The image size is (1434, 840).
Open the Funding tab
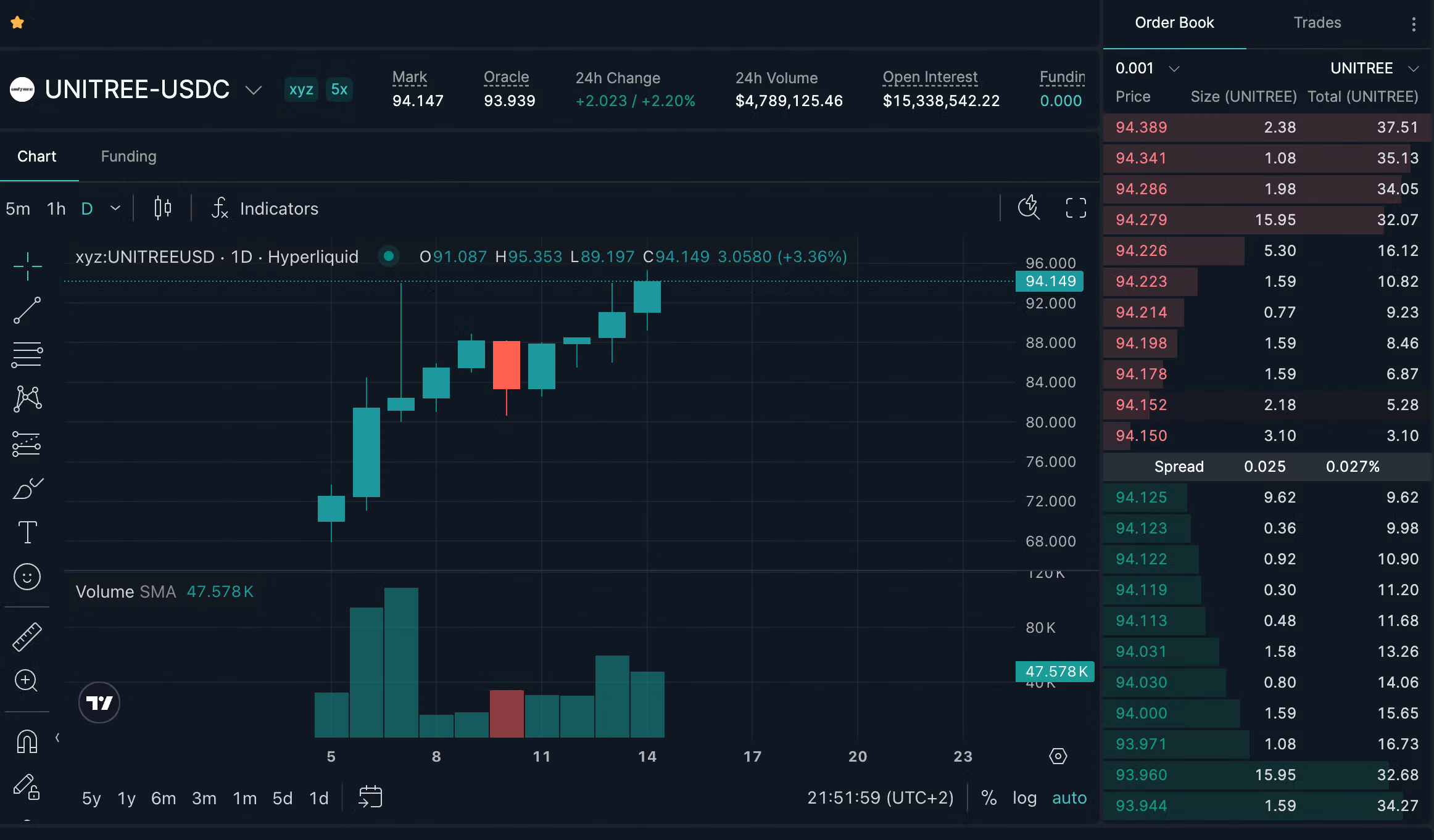pyautogui.click(x=128, y=157)
